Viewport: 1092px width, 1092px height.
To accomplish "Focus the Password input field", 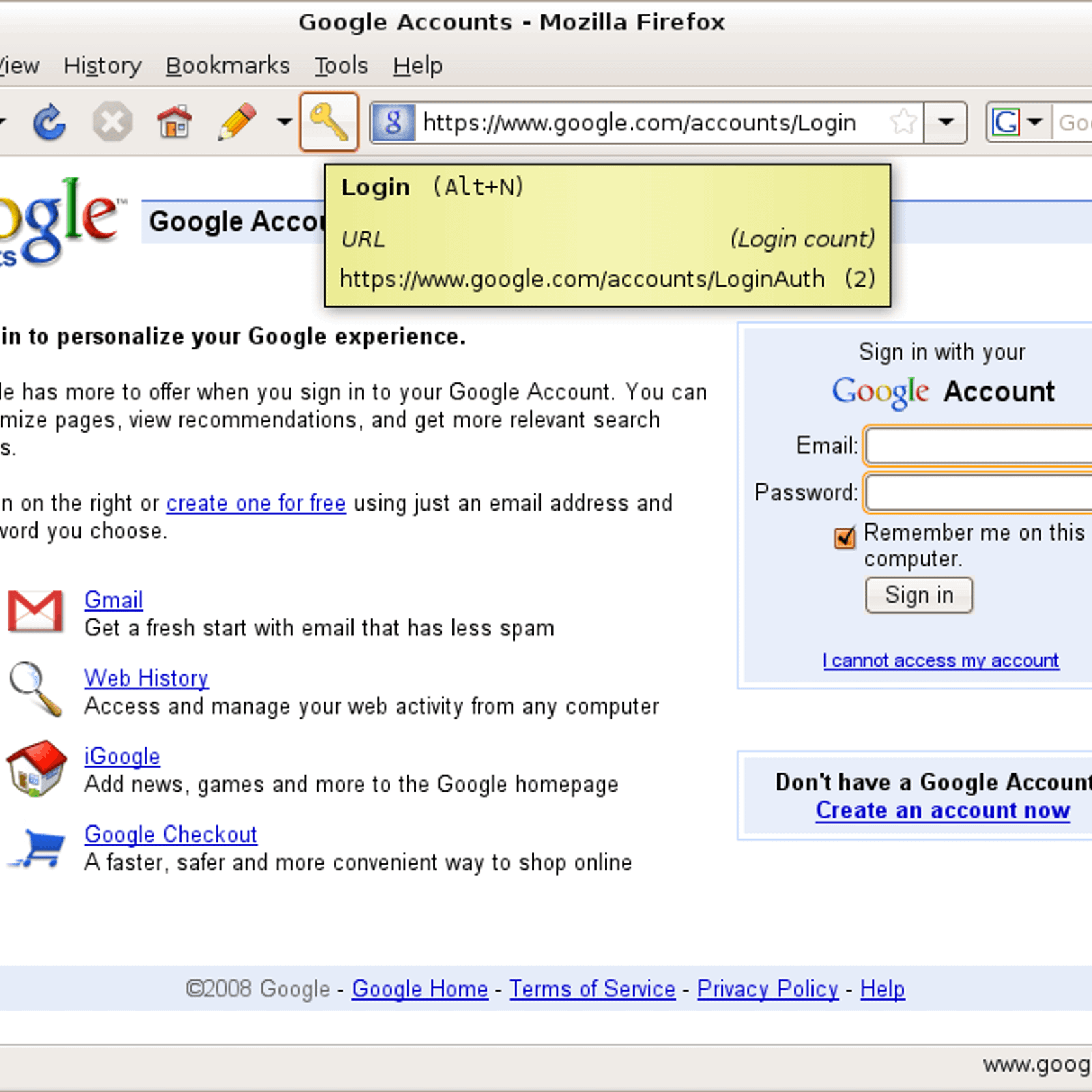I will point(979,493).
